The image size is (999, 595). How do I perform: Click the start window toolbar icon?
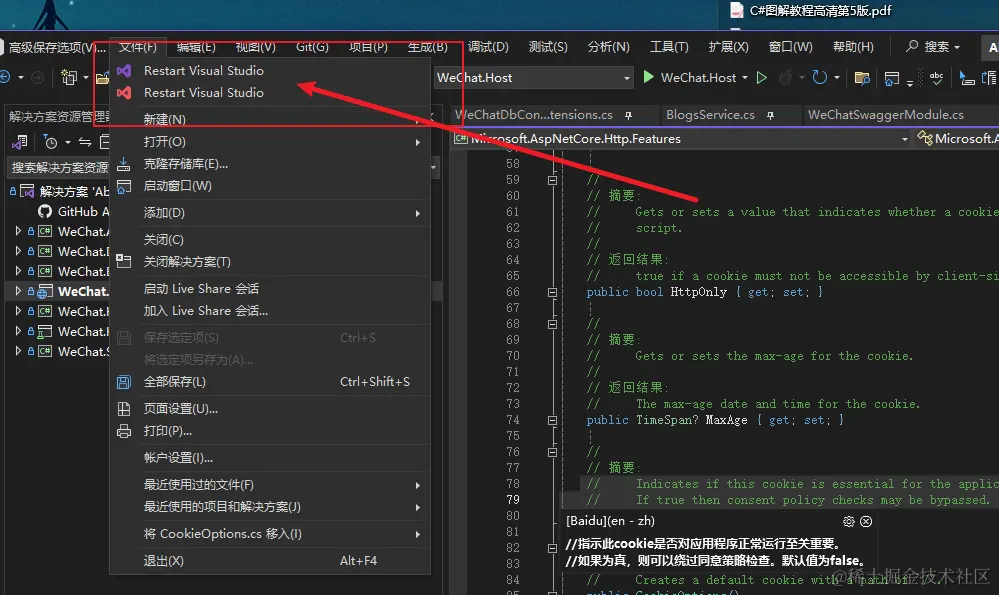pyautogui.click(x=892, y=78)
